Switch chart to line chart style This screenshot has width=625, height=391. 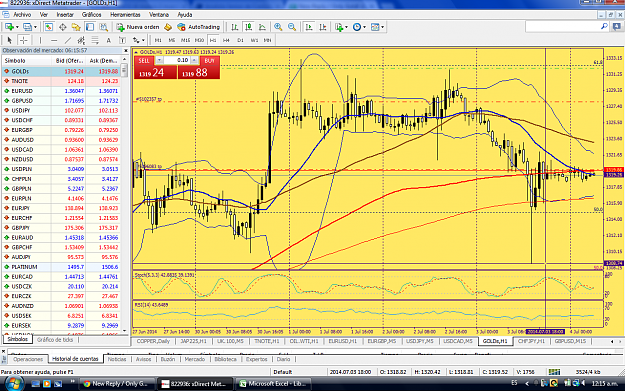(262, 27)
